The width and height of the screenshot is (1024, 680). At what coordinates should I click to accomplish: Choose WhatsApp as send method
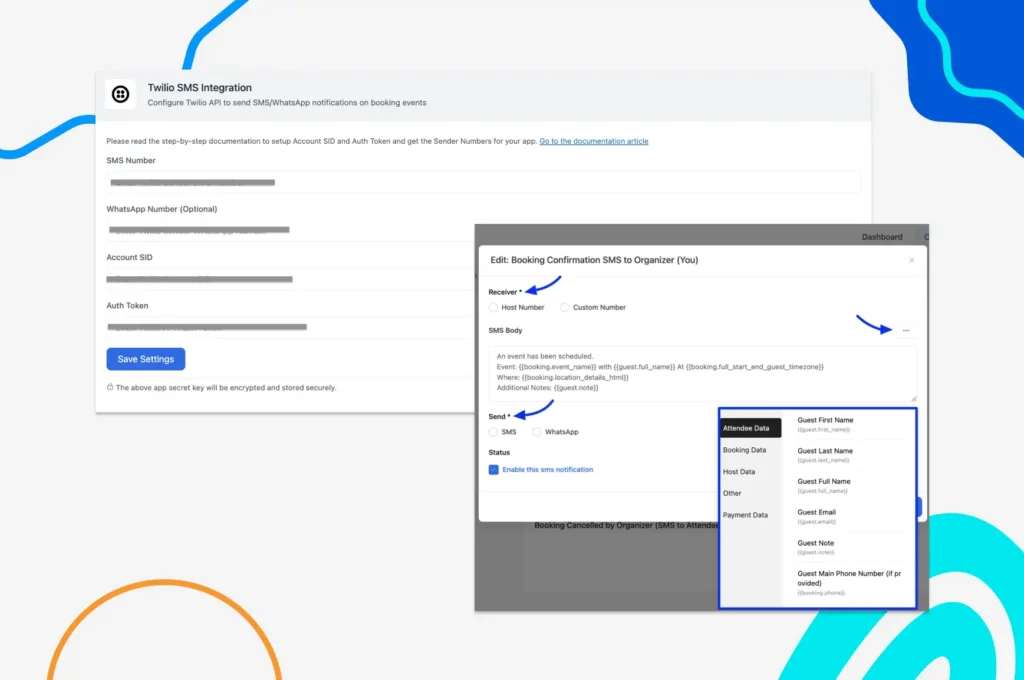[537, 432]
